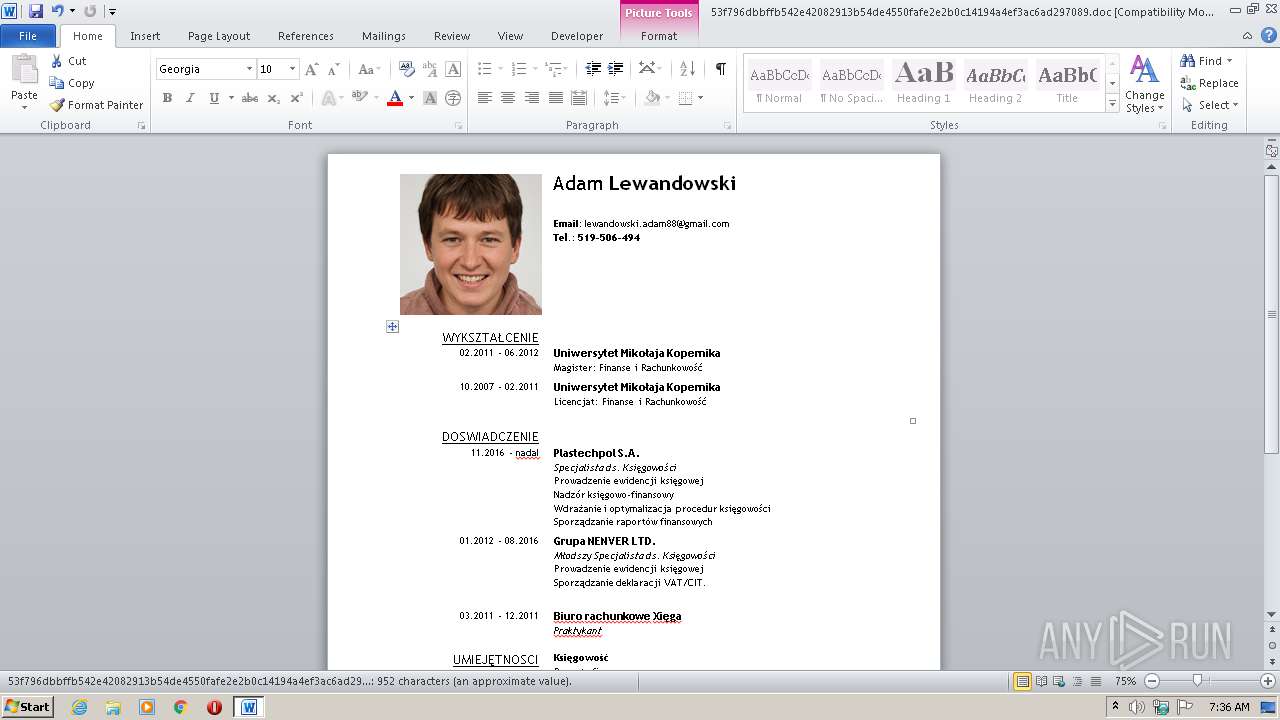The image size is (1280, 720).
Task: Decrease paragraph indent
Action: (593, 69)
